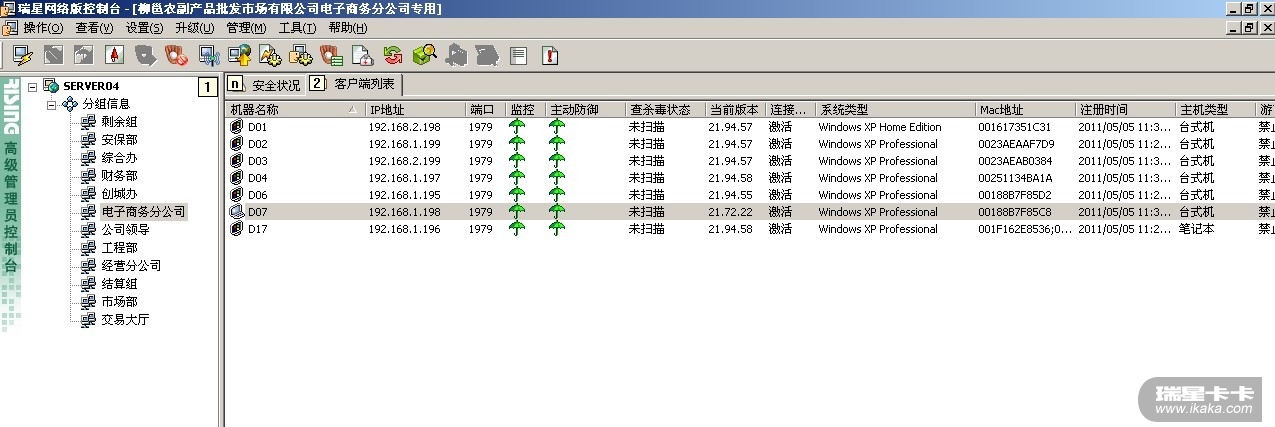Select the 安保部 group in the tree
Viewport: 1275px width, 427px height.
[119, 140]
